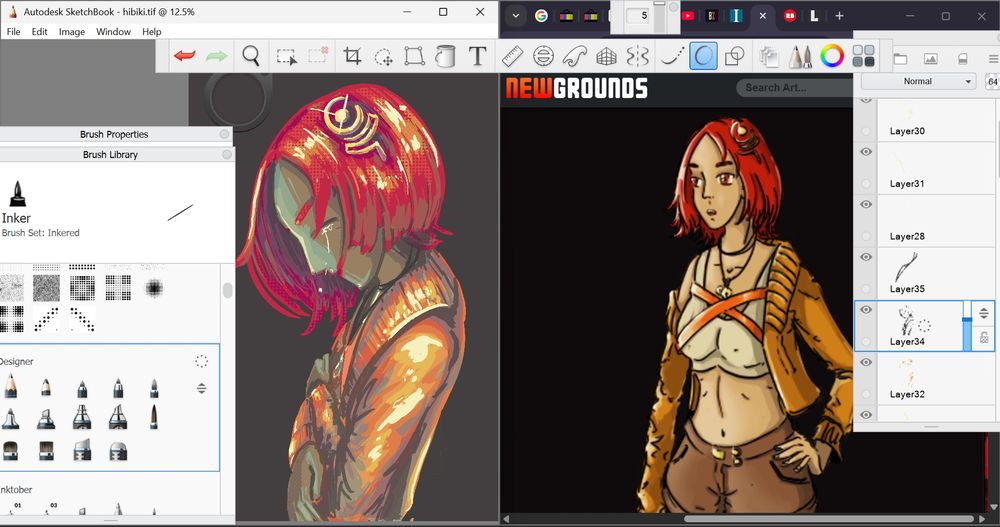Viewport: 1000px width, 527px height.
Task: Select the Ellipse guide tool
Action: (543, 56)
